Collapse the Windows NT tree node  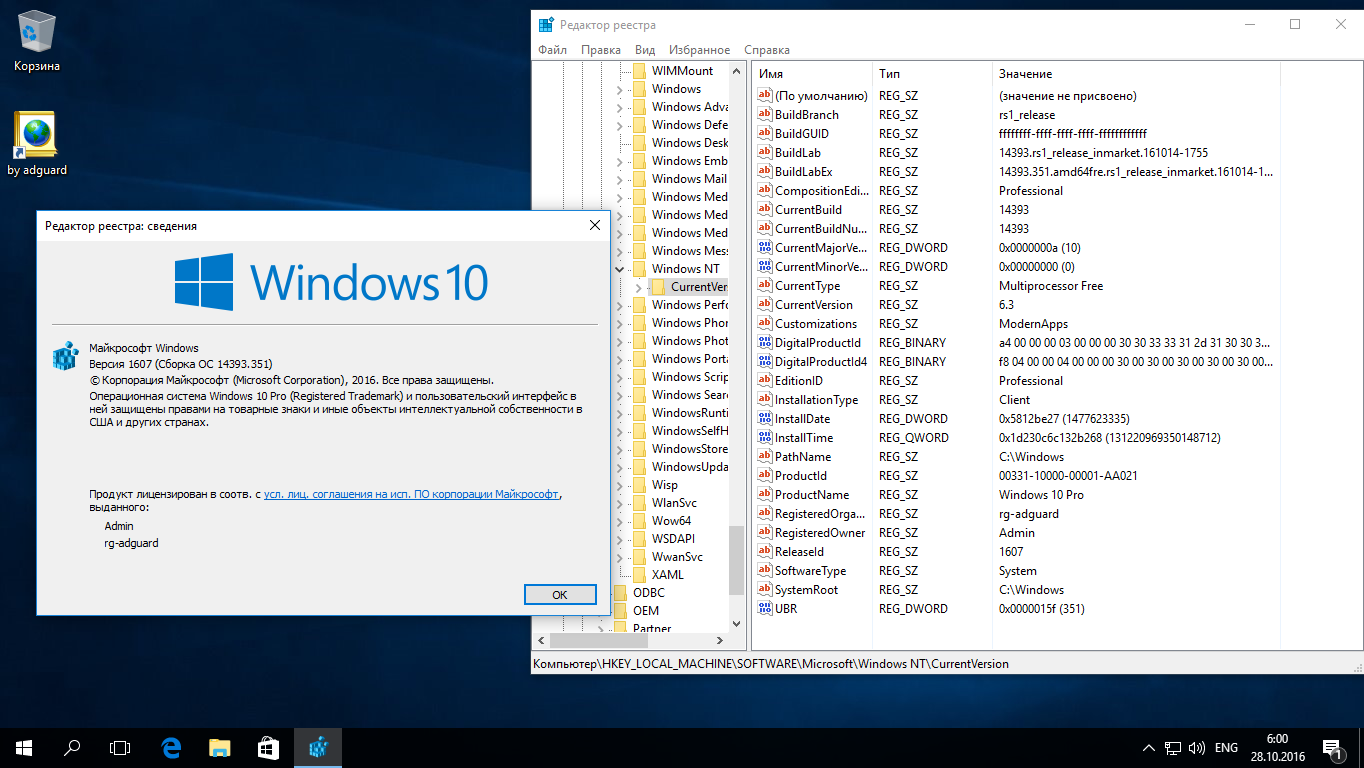(620, 269)
